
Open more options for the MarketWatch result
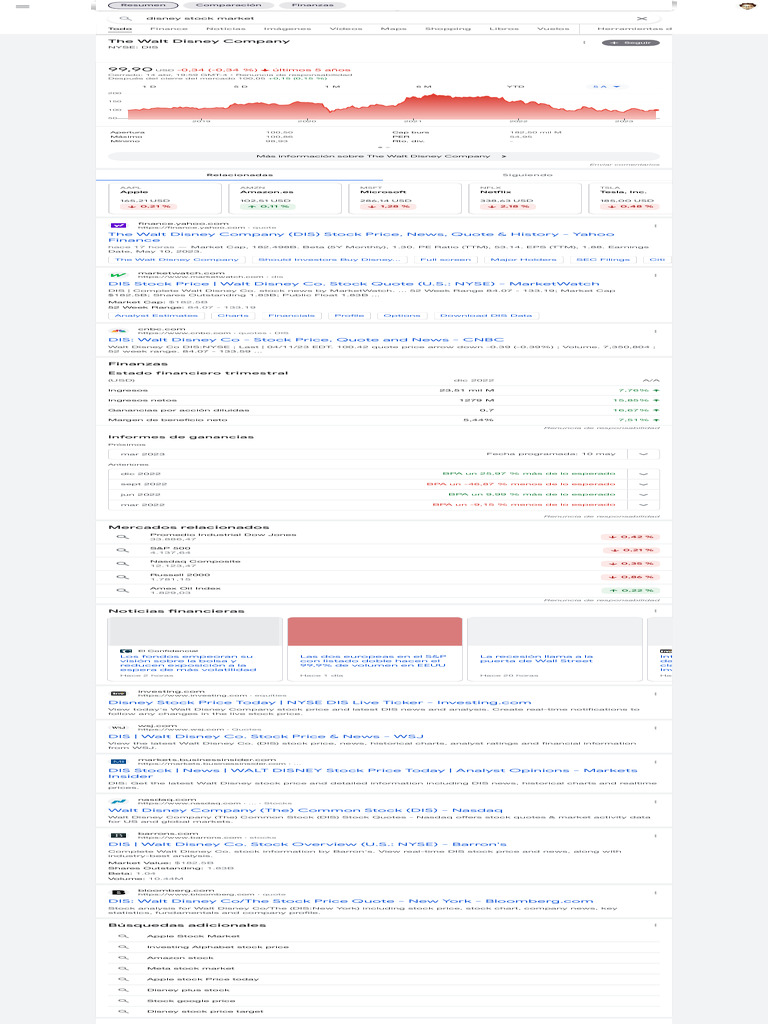point(655,276)
